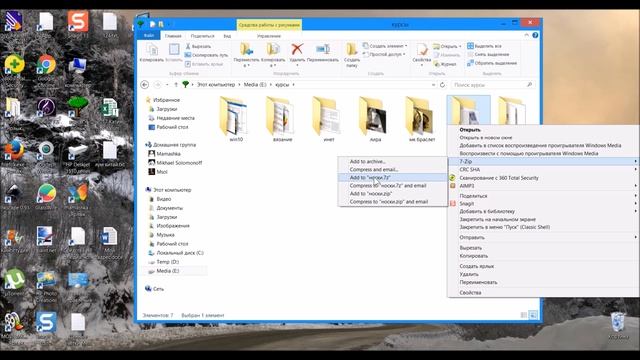Choose Add to "носки.zip" submenu entry
The height and width of the screenshot is (360, 640).
pyautogui.click(x=393, y=193)
